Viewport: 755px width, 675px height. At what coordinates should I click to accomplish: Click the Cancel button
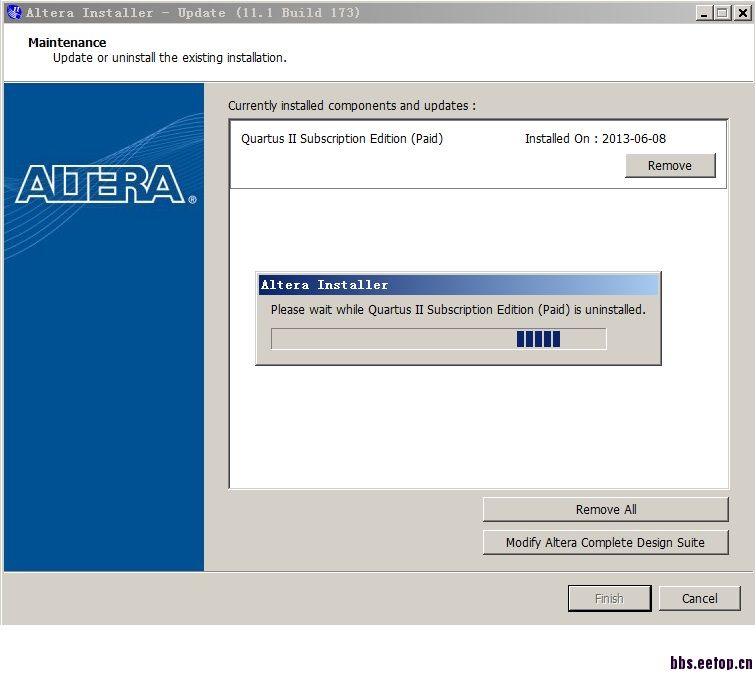[x=699, y=598]
